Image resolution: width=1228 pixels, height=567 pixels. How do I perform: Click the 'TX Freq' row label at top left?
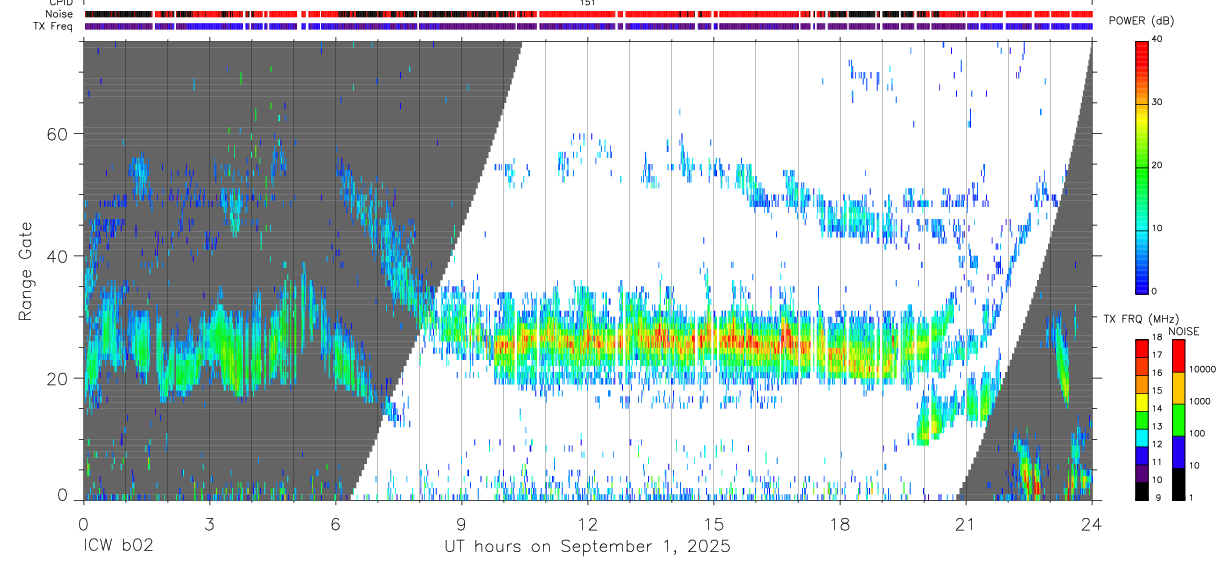click(54, 26)
